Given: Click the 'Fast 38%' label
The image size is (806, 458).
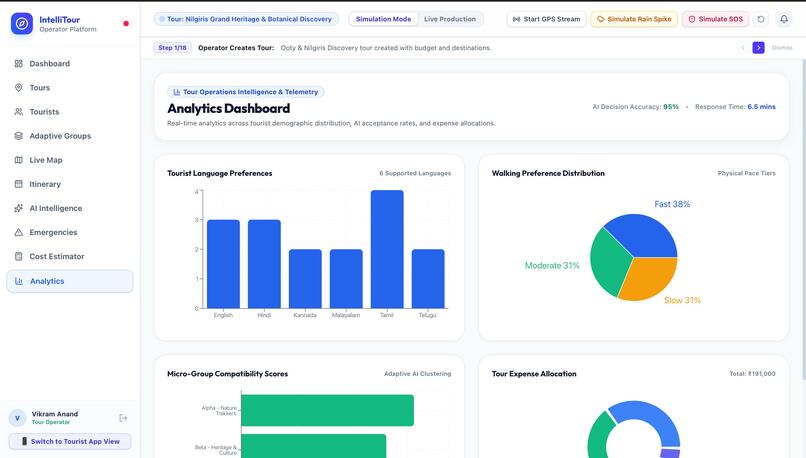Looking at the screenshot, I should (x=672, y=204).
